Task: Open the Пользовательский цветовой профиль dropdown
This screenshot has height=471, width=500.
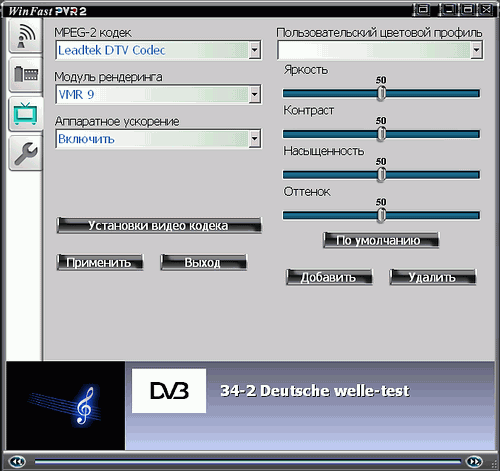Action: (x=477, y=50)
